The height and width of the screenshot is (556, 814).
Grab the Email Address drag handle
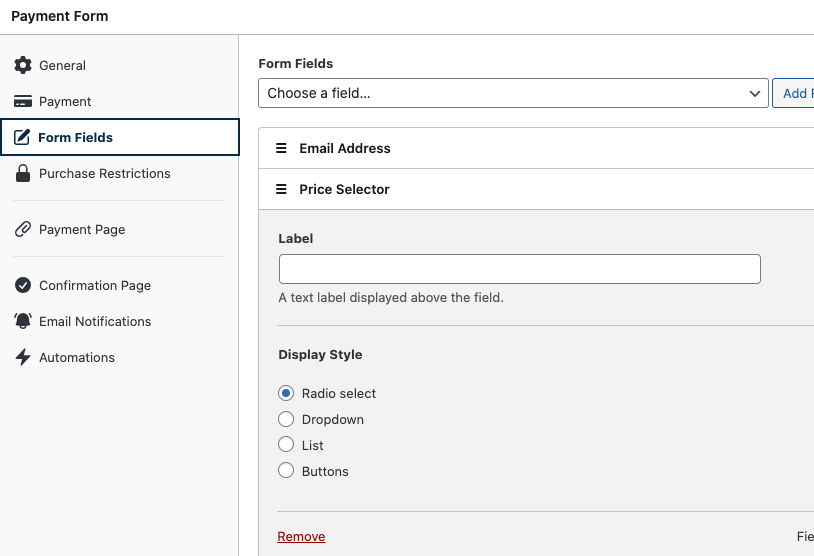(x=281, y=148)
